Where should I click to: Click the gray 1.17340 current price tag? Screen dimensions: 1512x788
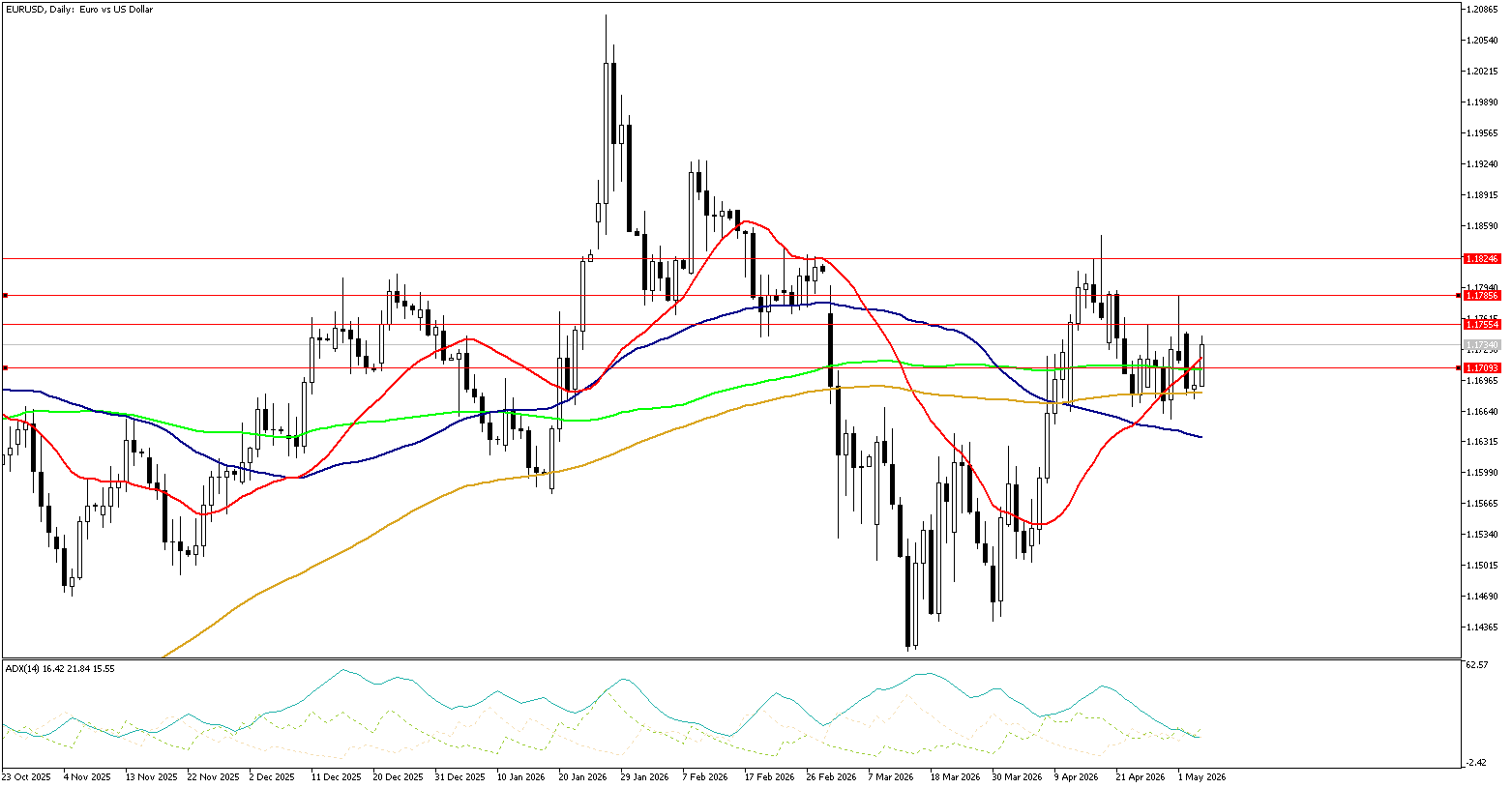coord(1482,344)
